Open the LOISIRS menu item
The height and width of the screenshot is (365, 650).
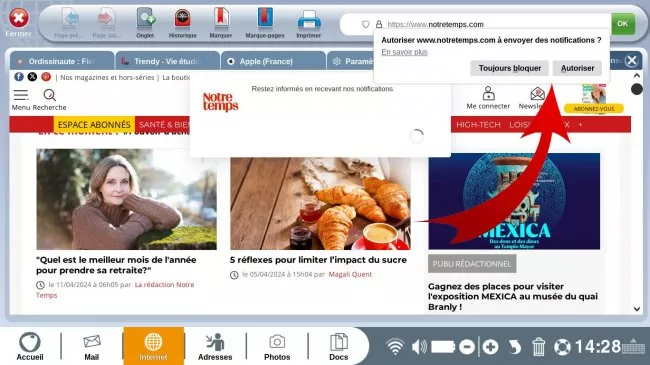520,124
